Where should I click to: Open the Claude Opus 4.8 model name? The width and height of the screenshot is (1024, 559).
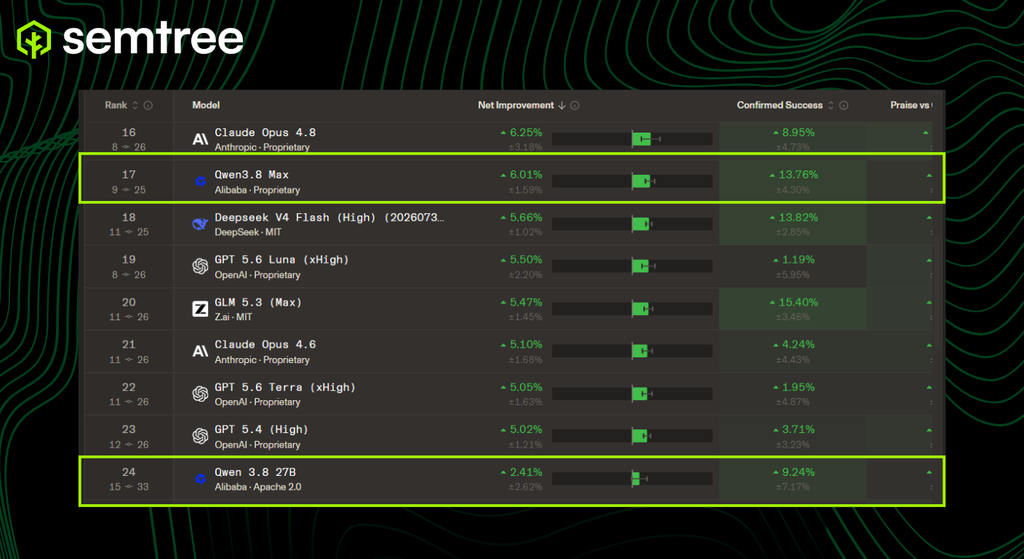pos(265,133)
